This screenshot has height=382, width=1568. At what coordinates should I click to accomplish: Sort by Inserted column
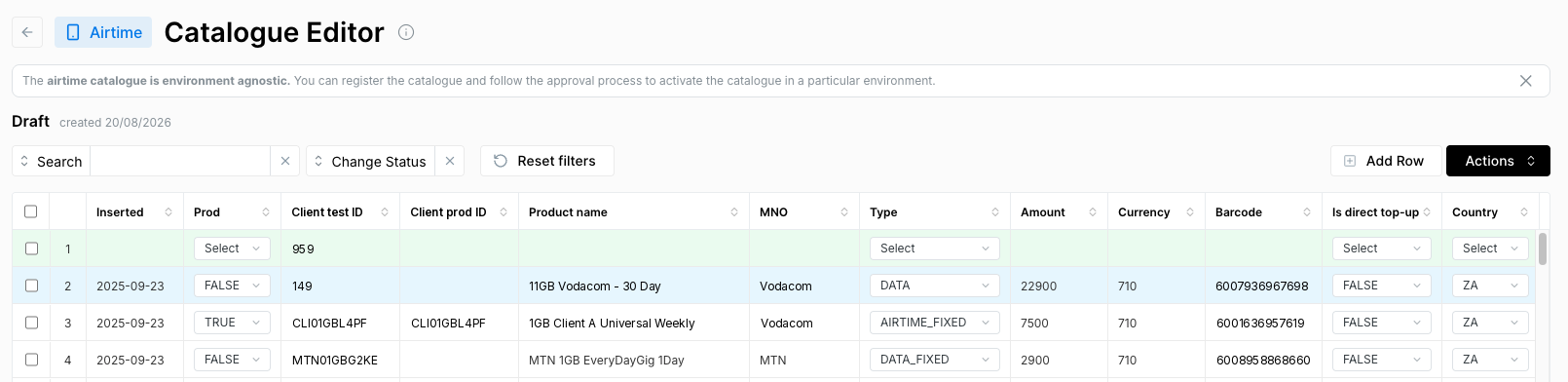(168, 211)
